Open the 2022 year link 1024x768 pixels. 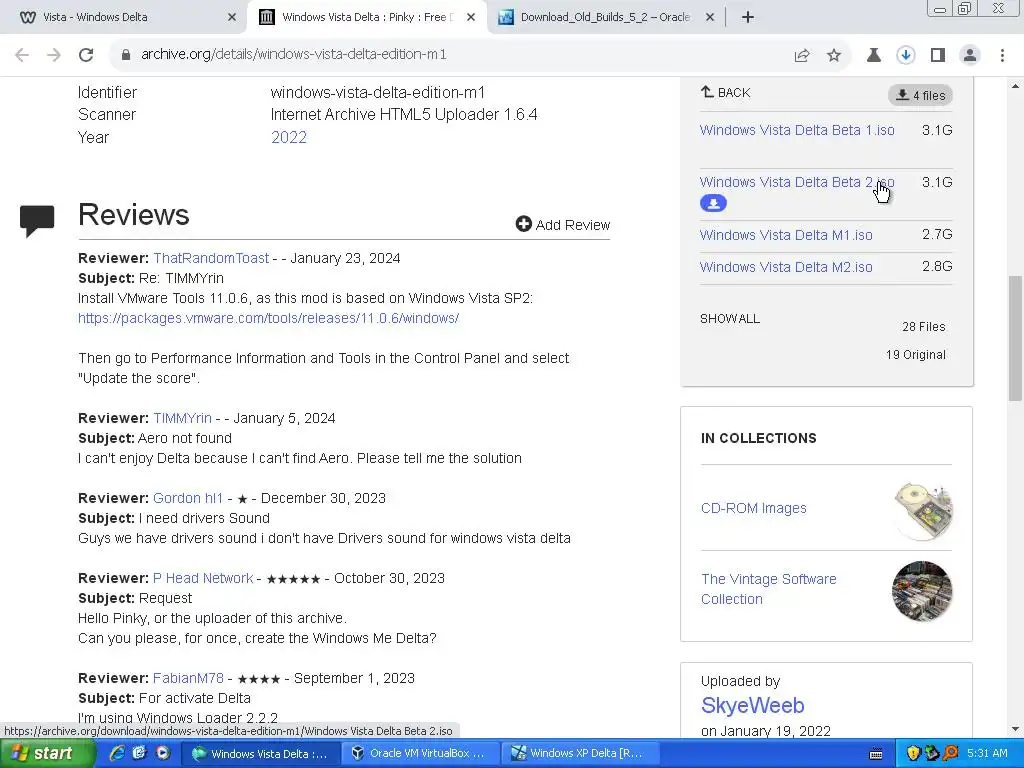point(289,137)
